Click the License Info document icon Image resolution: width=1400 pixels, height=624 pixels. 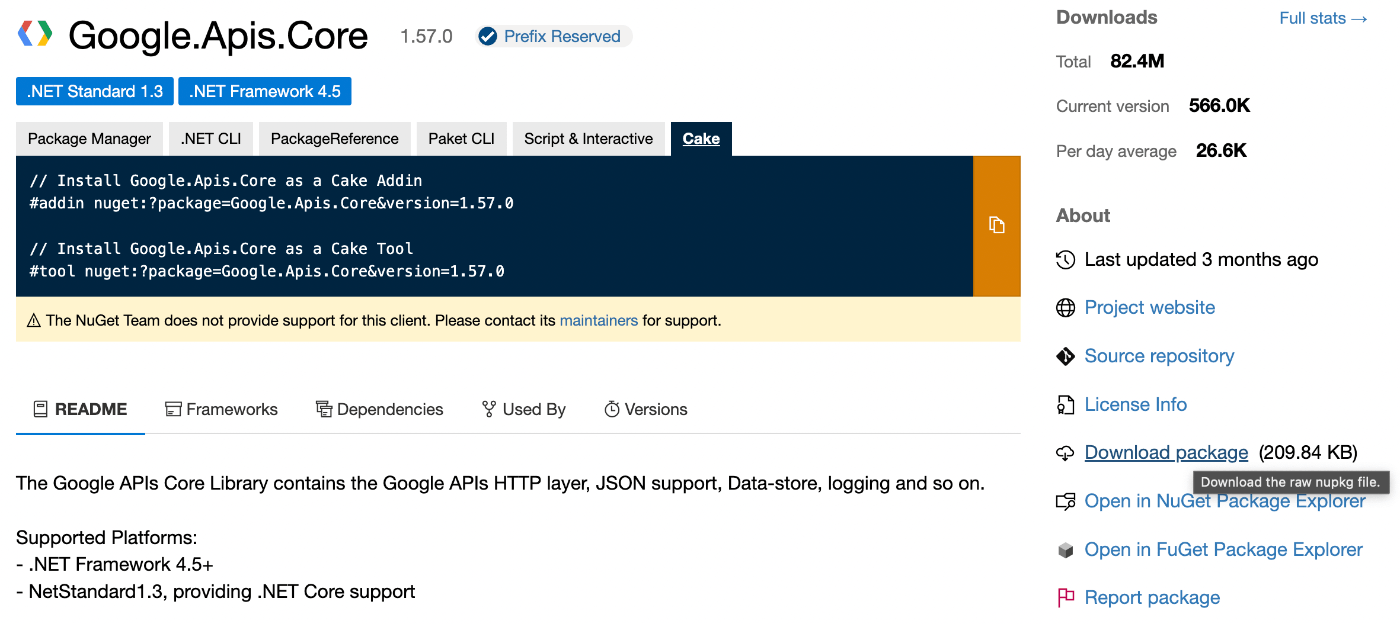click(1066, 405)
